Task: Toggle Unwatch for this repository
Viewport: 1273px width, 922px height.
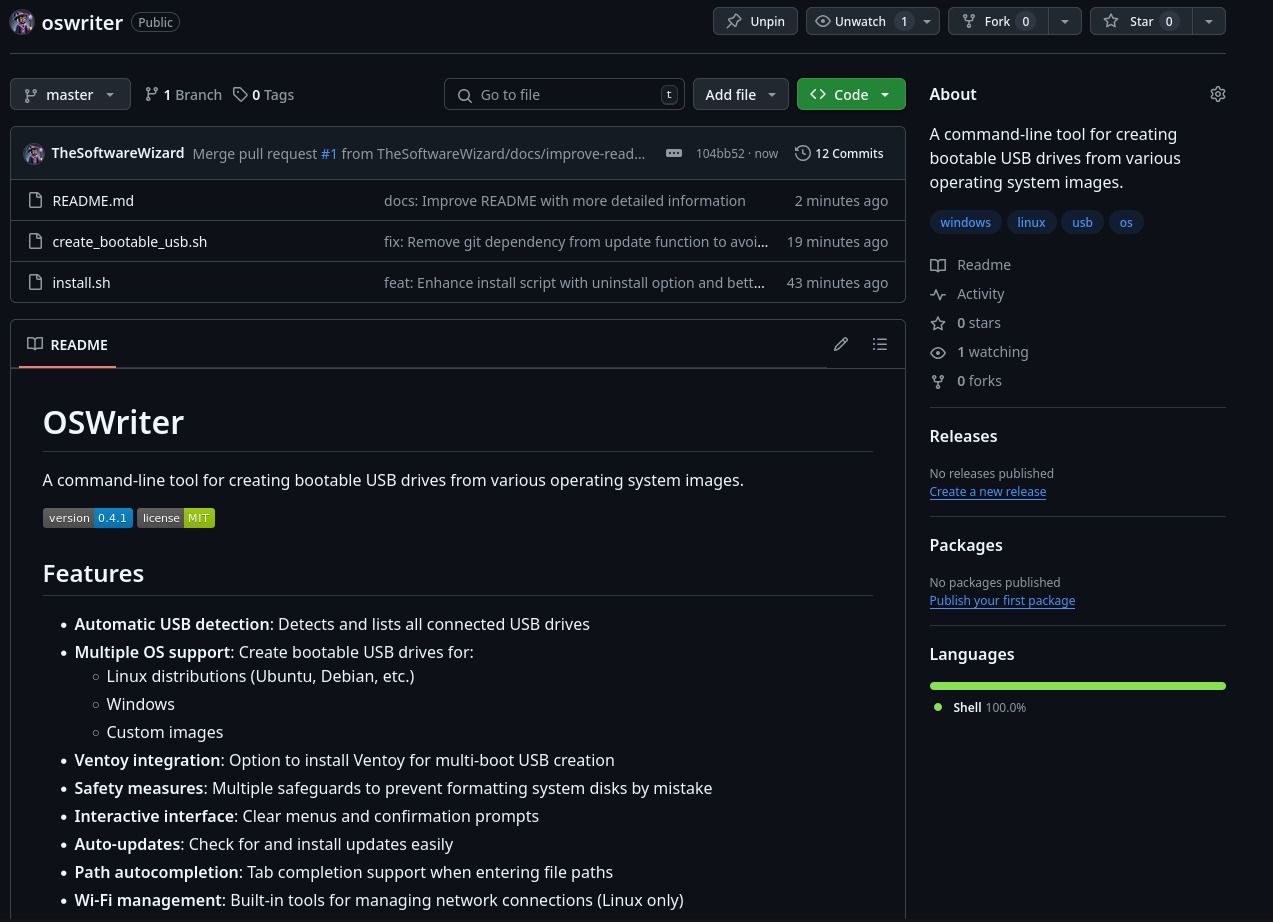Action: 860,21
